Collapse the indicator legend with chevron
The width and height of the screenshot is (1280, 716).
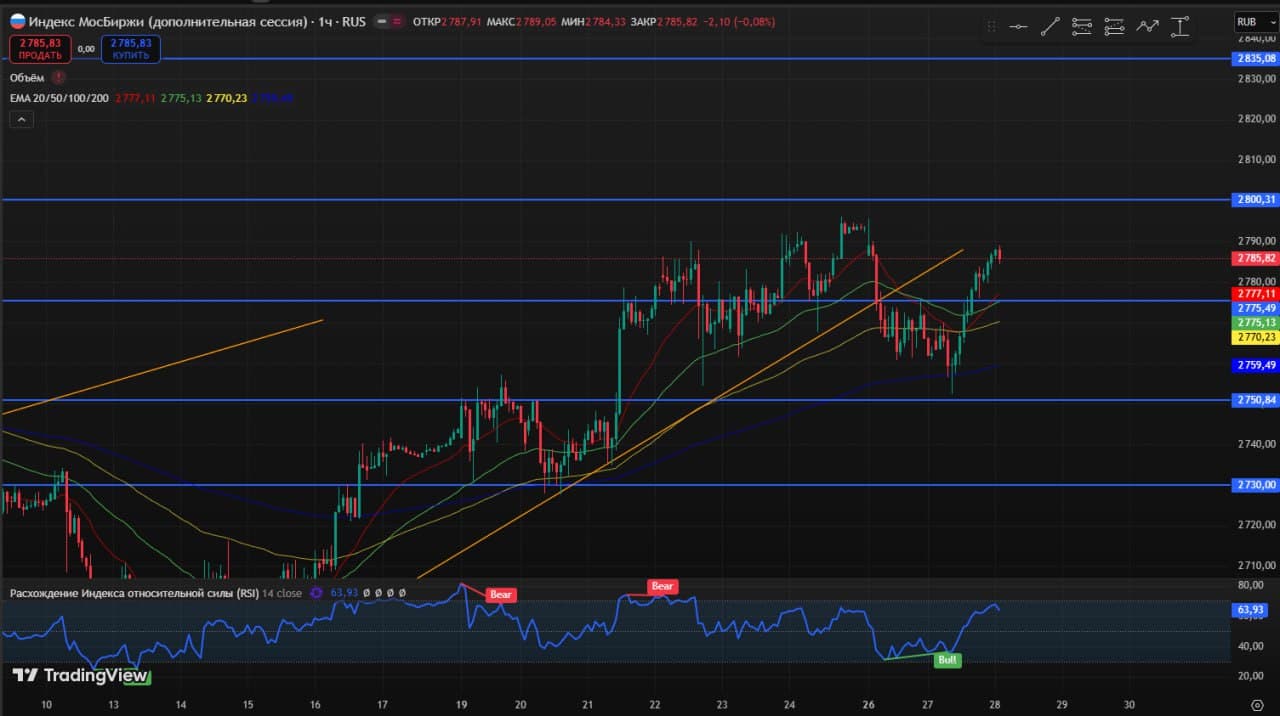point(21,119)
